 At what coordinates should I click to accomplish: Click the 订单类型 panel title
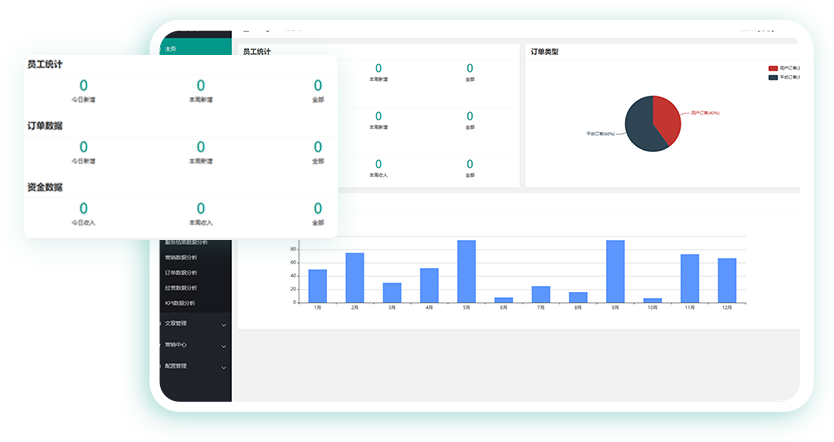[x=544, y=52]
